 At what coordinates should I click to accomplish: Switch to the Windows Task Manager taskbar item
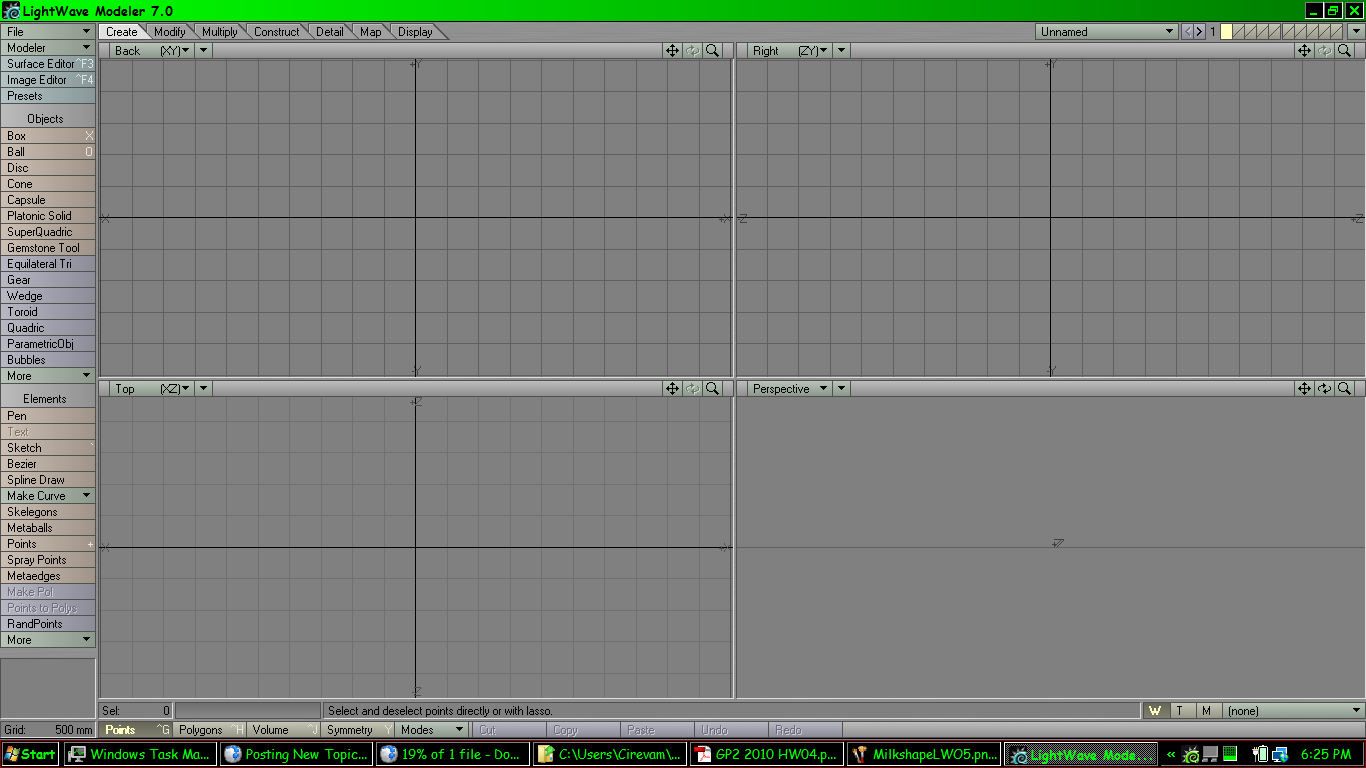(141, 754)
